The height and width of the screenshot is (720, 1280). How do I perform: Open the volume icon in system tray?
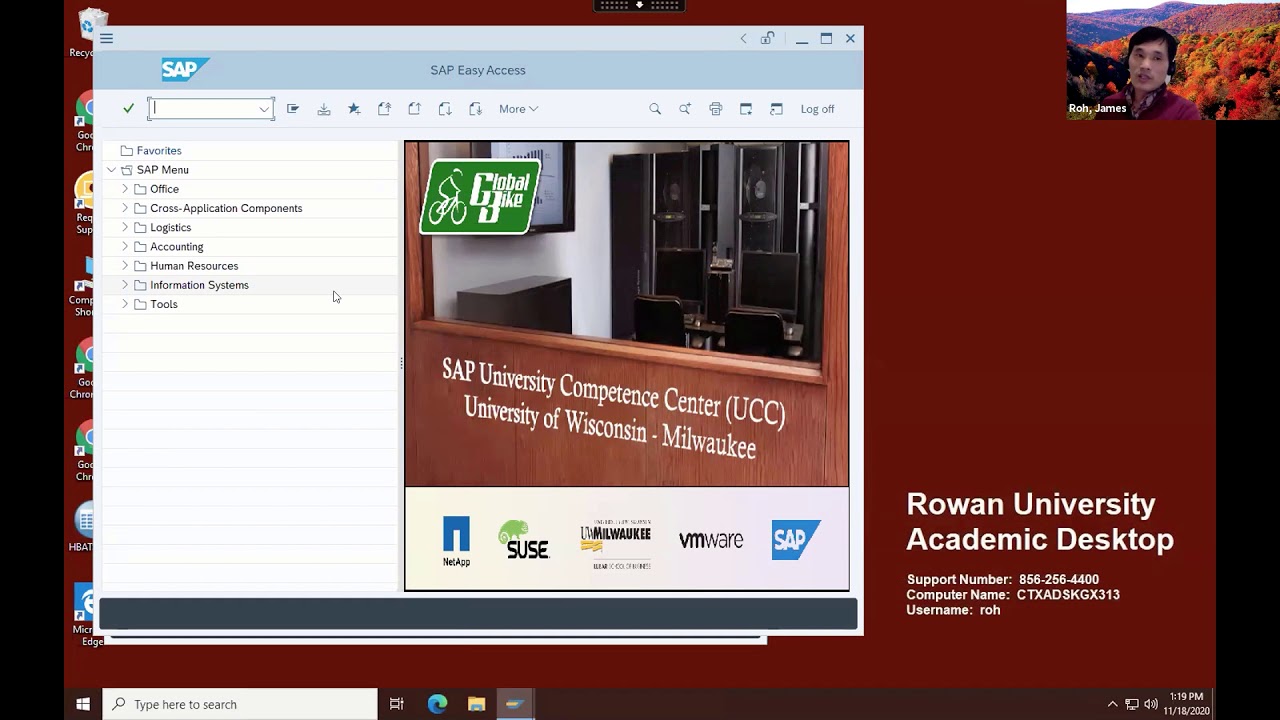[x=1150, y=704]
